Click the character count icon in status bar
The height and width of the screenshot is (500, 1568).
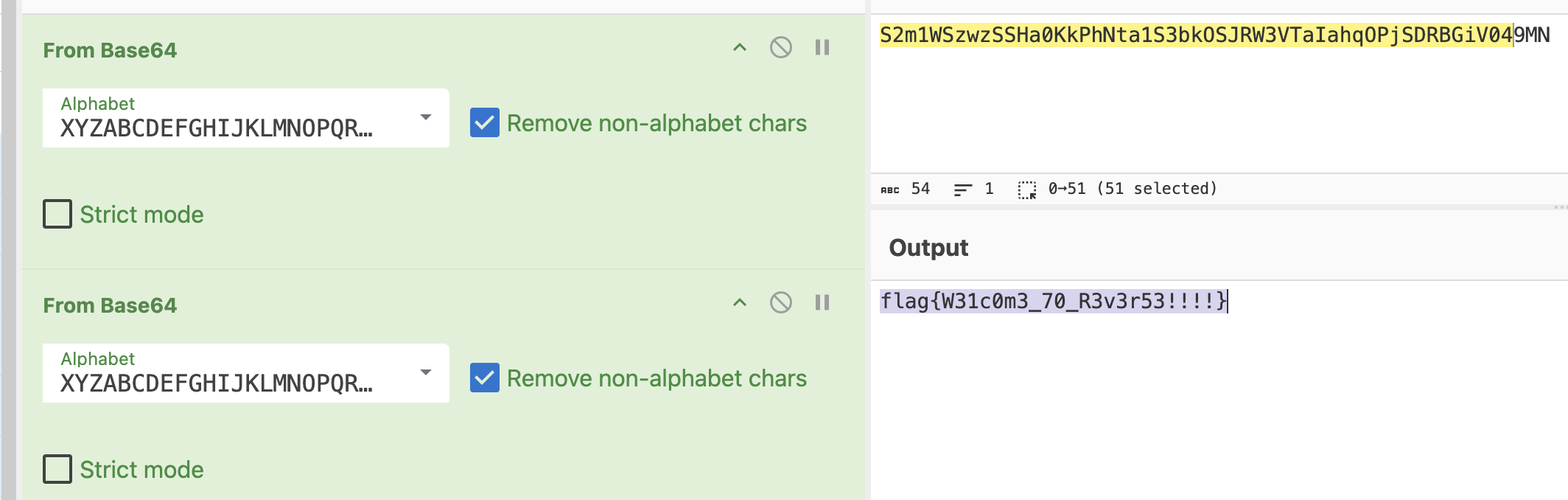[890, 190]
